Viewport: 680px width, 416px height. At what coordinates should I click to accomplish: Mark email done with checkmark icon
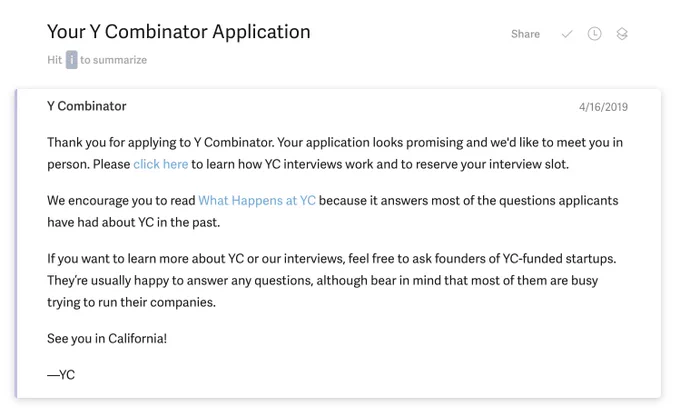(x=567, y=34)
